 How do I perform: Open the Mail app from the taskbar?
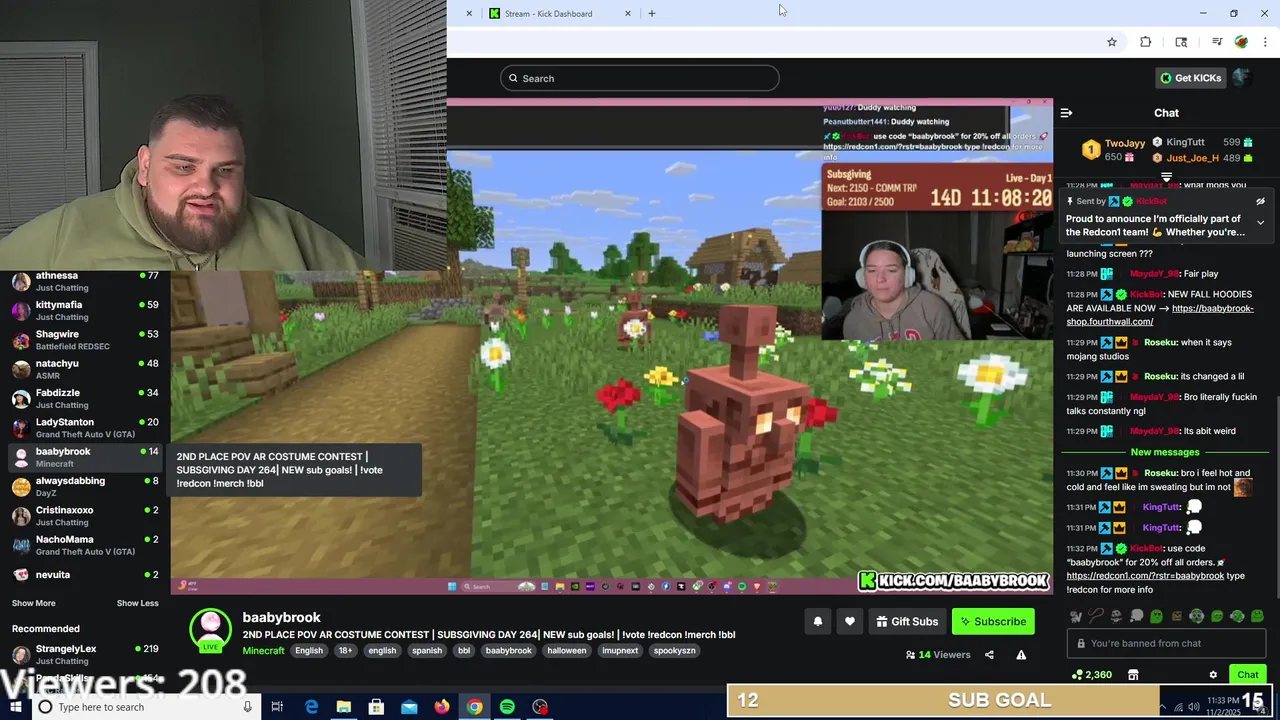click(x=409, y=707)
